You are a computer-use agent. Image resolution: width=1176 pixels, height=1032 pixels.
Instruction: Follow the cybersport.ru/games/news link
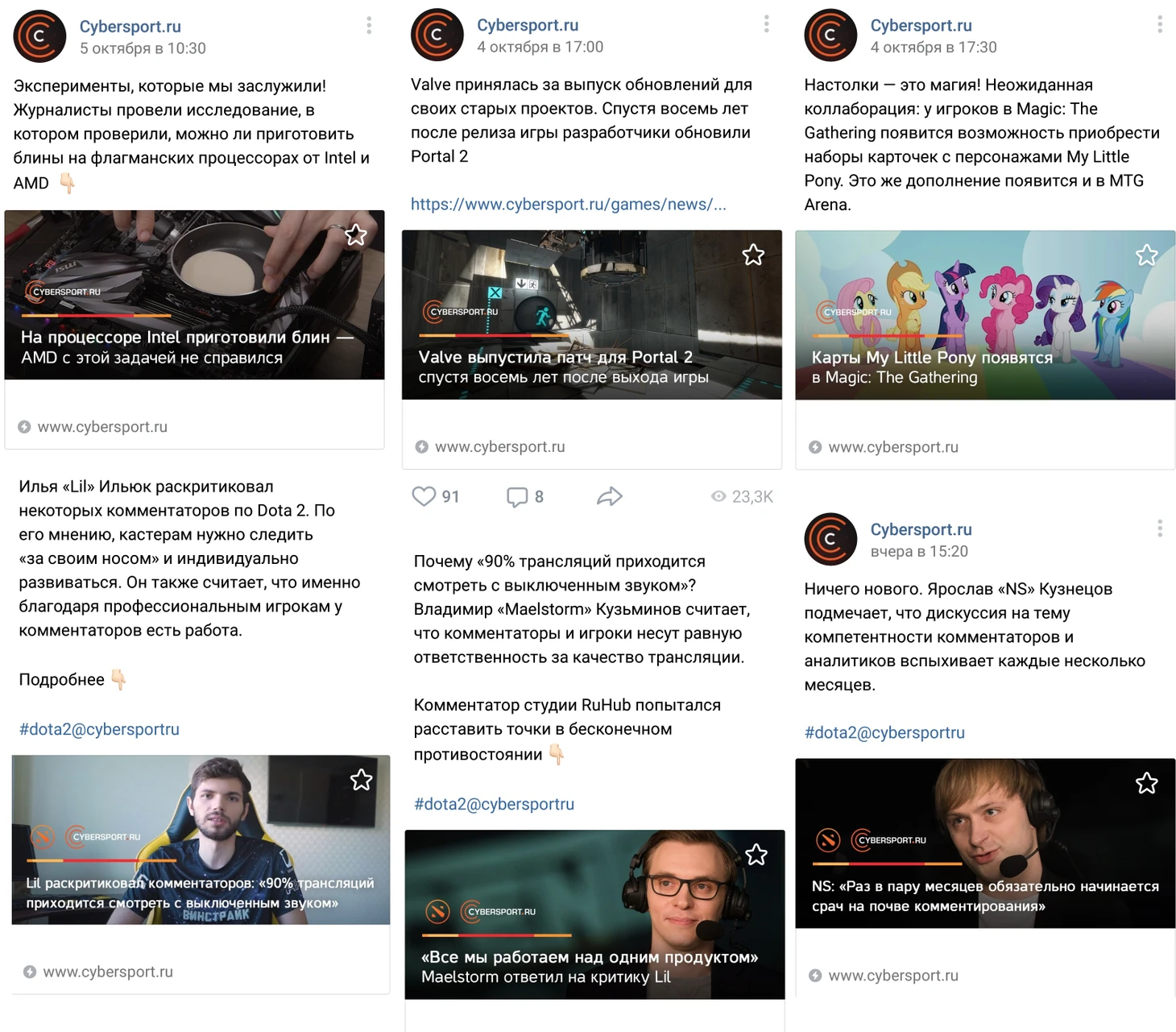(569, 205)
